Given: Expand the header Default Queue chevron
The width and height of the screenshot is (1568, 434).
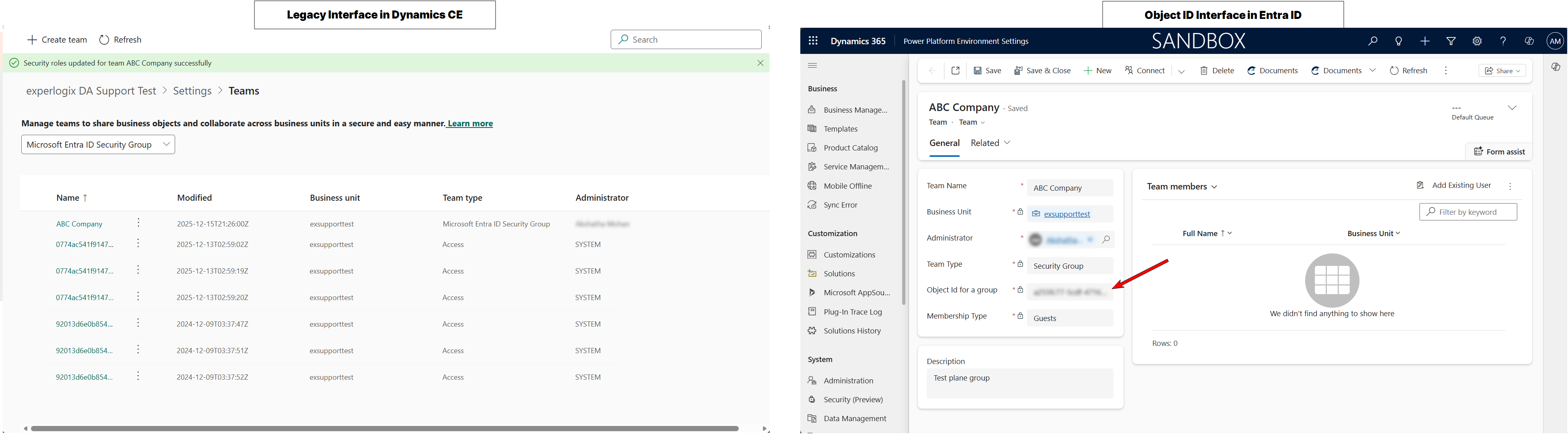Looking at the screenshot, I should [x=1512, y=108].
